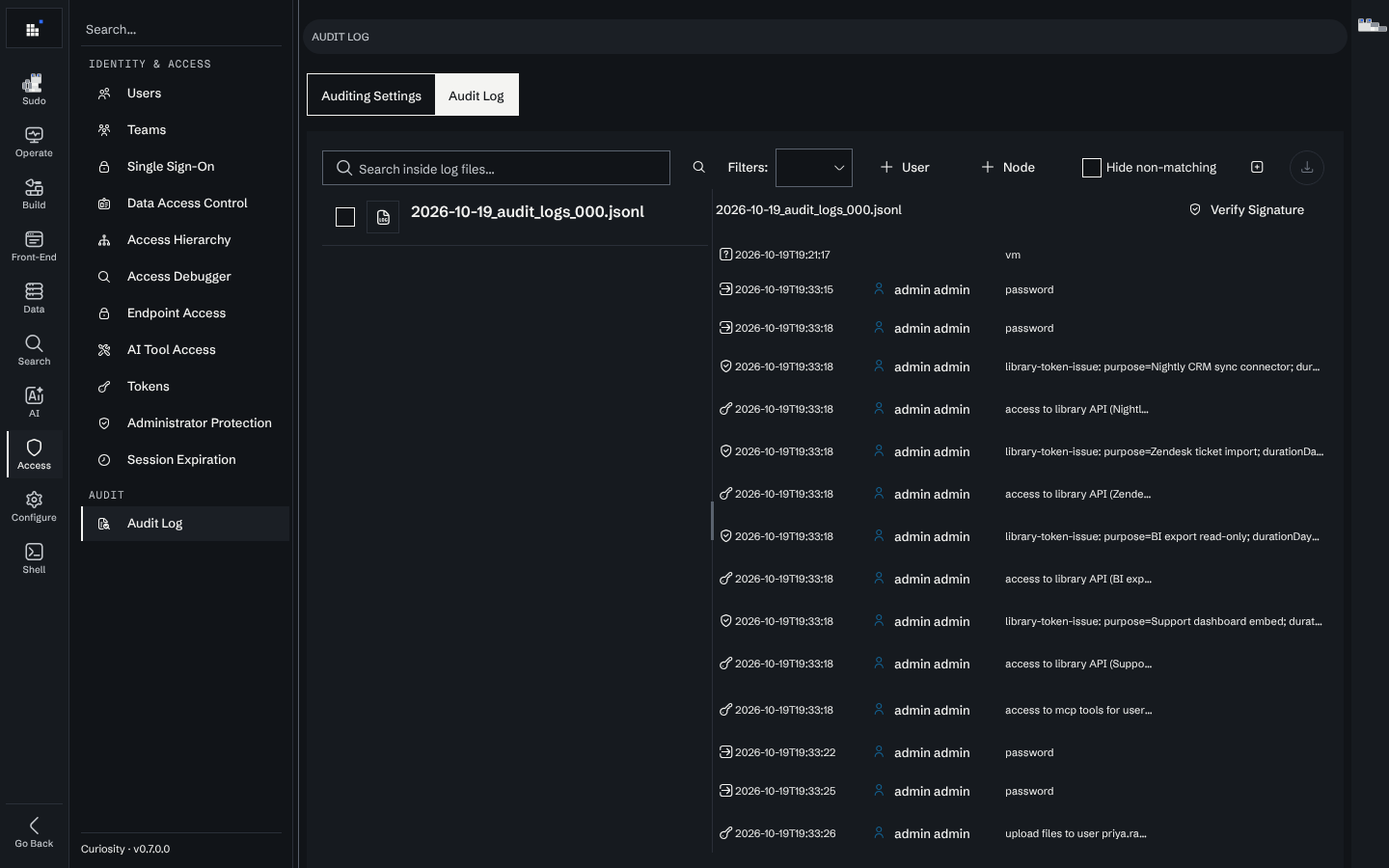This screenshot has height=868, width=1389.
Task: Click the shield icon on the Nightly CRM sync row
Action: tap(725, 366)
